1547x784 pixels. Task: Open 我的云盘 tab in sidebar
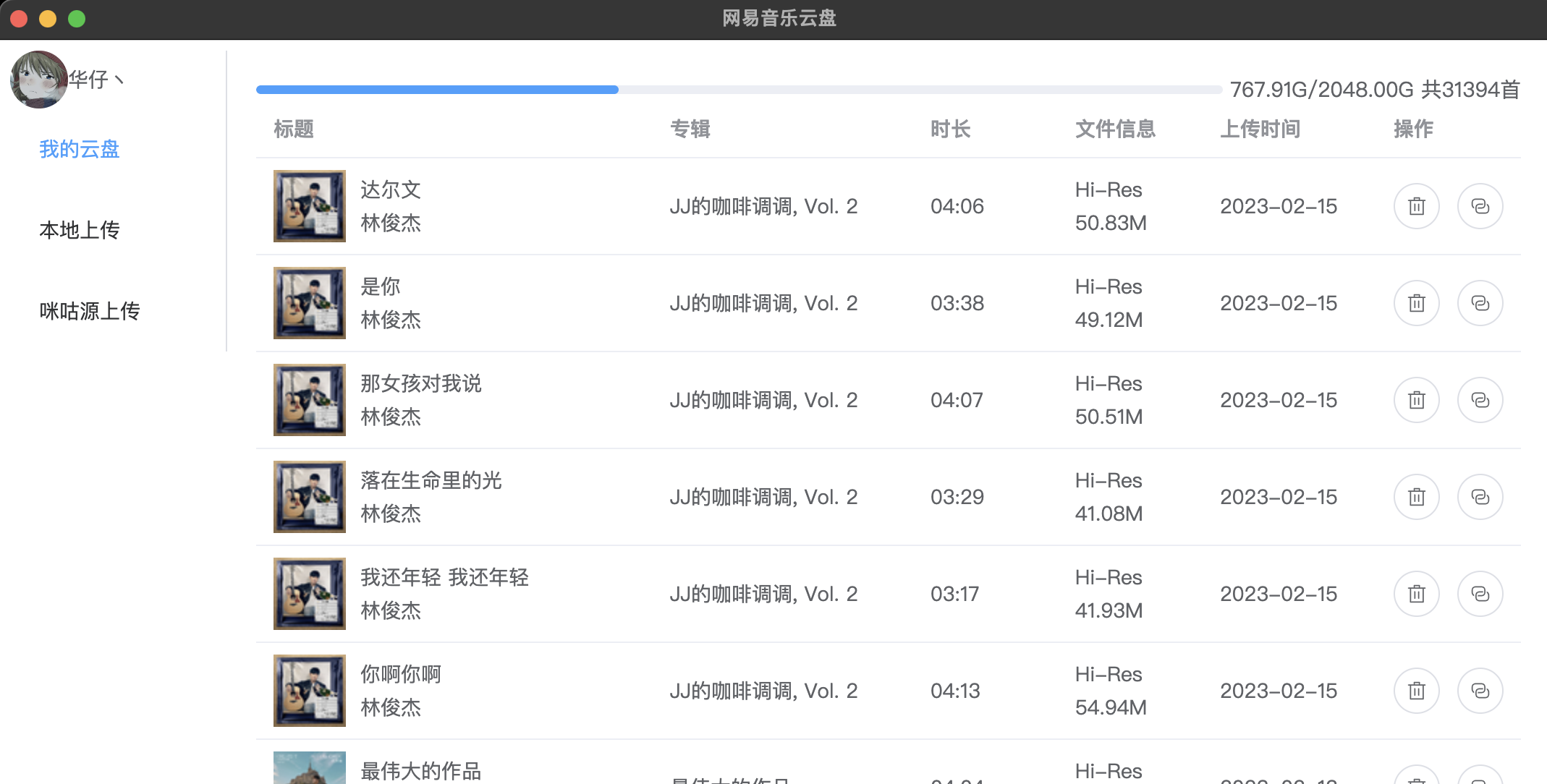(x=80, y=150)
